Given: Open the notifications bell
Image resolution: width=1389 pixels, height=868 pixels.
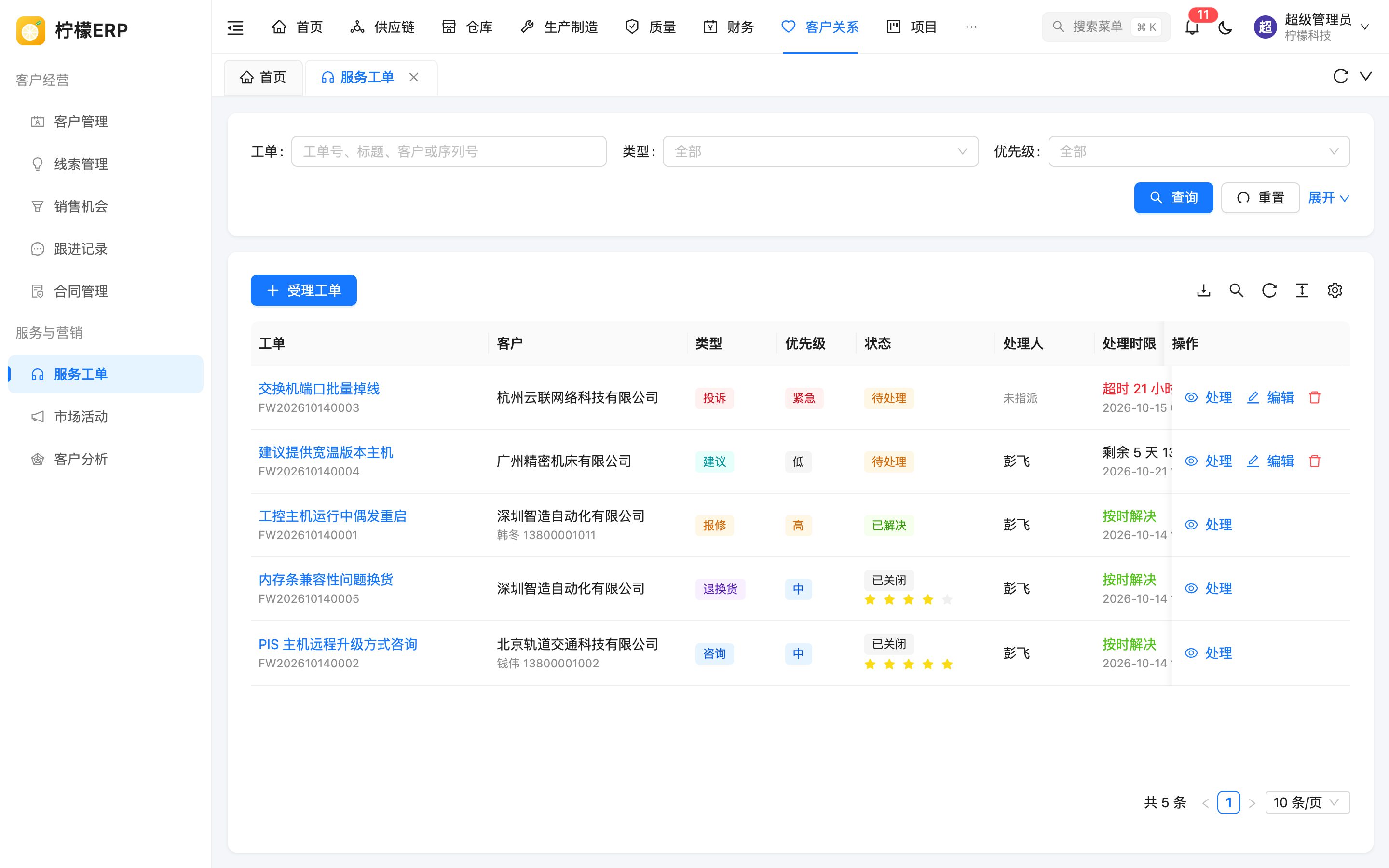Looking at the screenshot, I should point(1192,27).
